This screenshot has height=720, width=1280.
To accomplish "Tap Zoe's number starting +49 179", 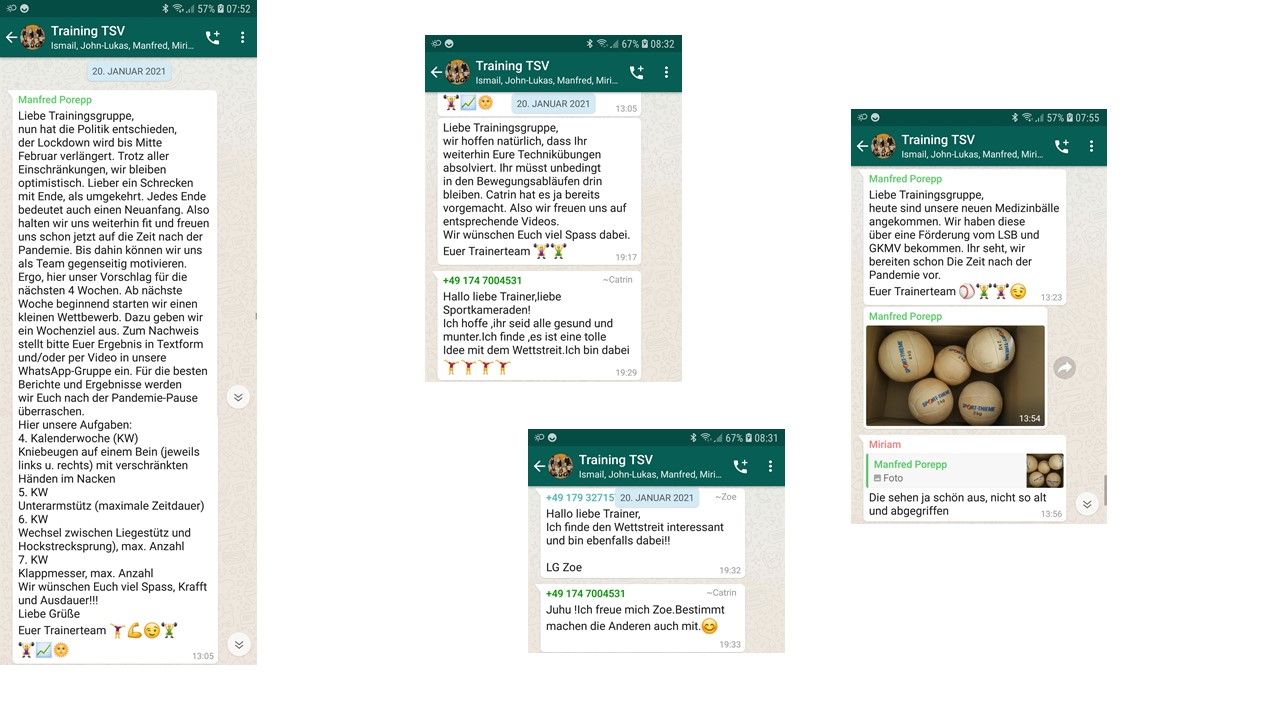I will point(581,498).
